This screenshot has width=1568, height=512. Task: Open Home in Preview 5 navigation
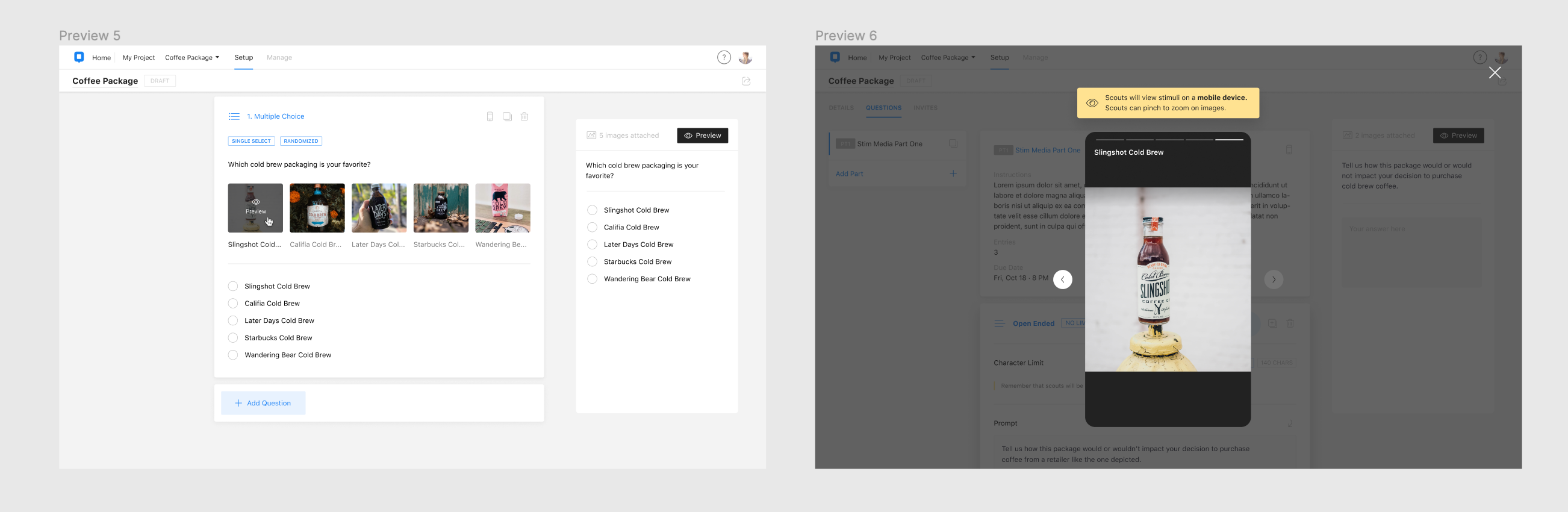point(102,58)
